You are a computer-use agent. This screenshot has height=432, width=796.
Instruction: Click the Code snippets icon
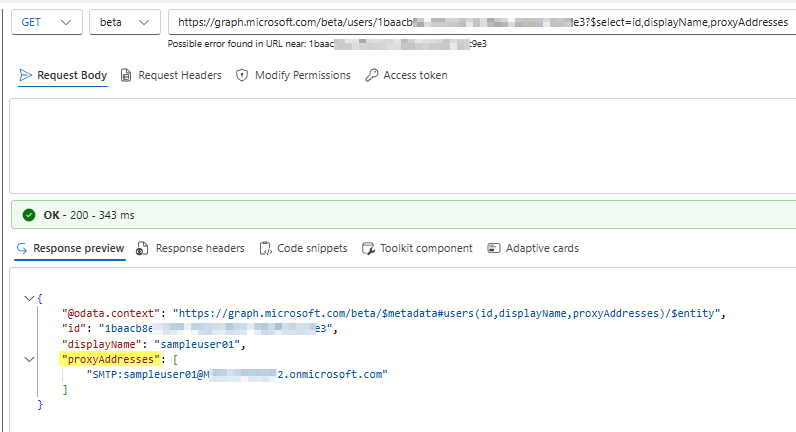tap(266, 248)
